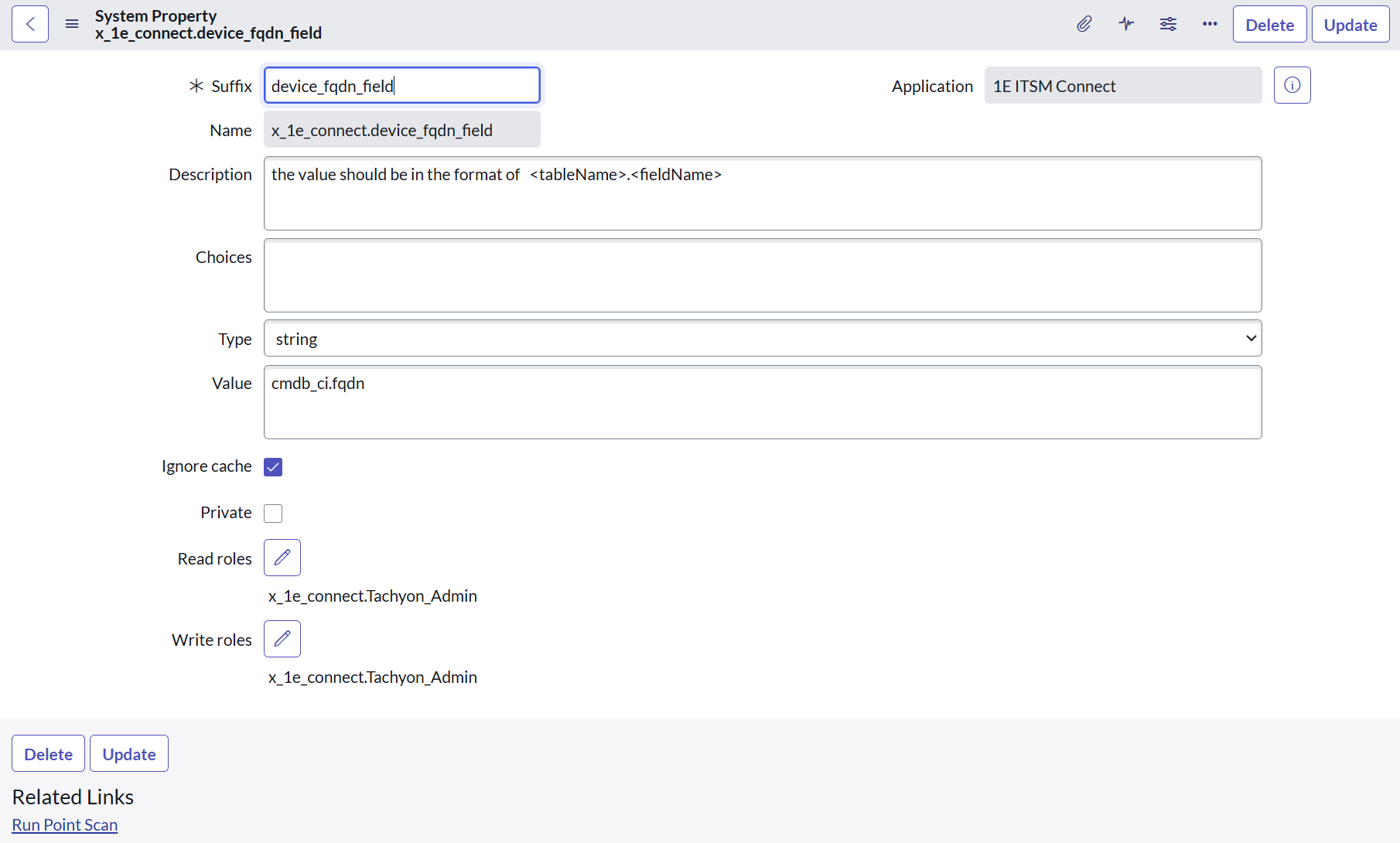This screenshot has width=1400, height=843.
Task: Click the Application info icon
Action: click(1292, 85)
